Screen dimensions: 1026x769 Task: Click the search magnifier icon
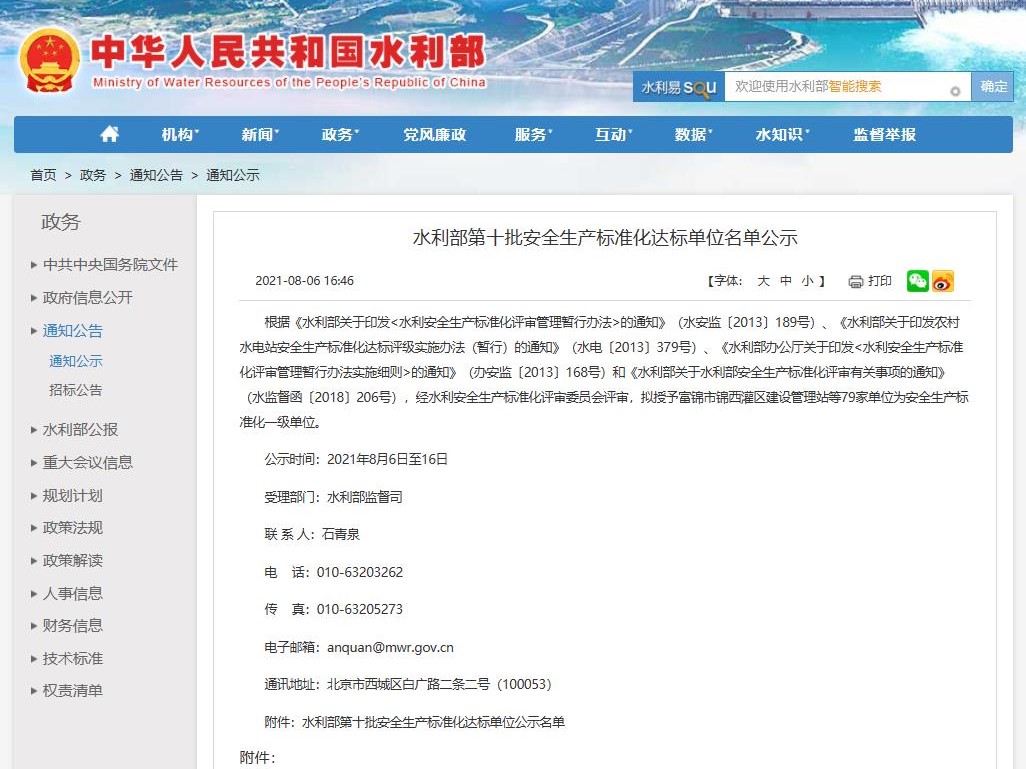(955, 90)
